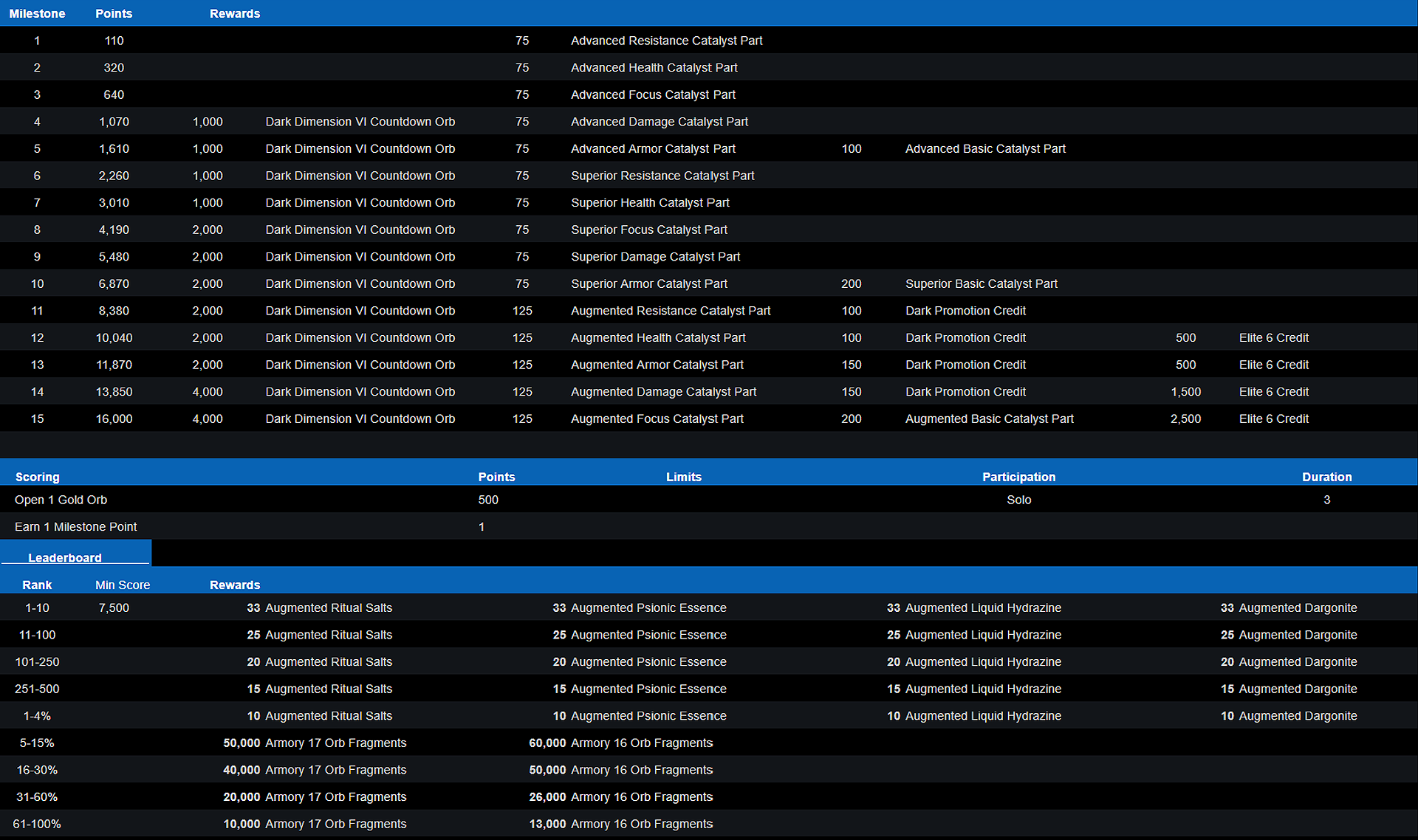Click the Rank column header
This screenshot has width=1418, height=840.
pyautogui.click(x=37, y=585)
